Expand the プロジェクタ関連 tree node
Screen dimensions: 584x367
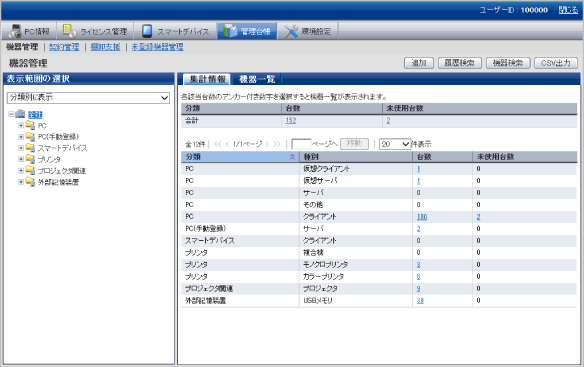click(21, 171)
